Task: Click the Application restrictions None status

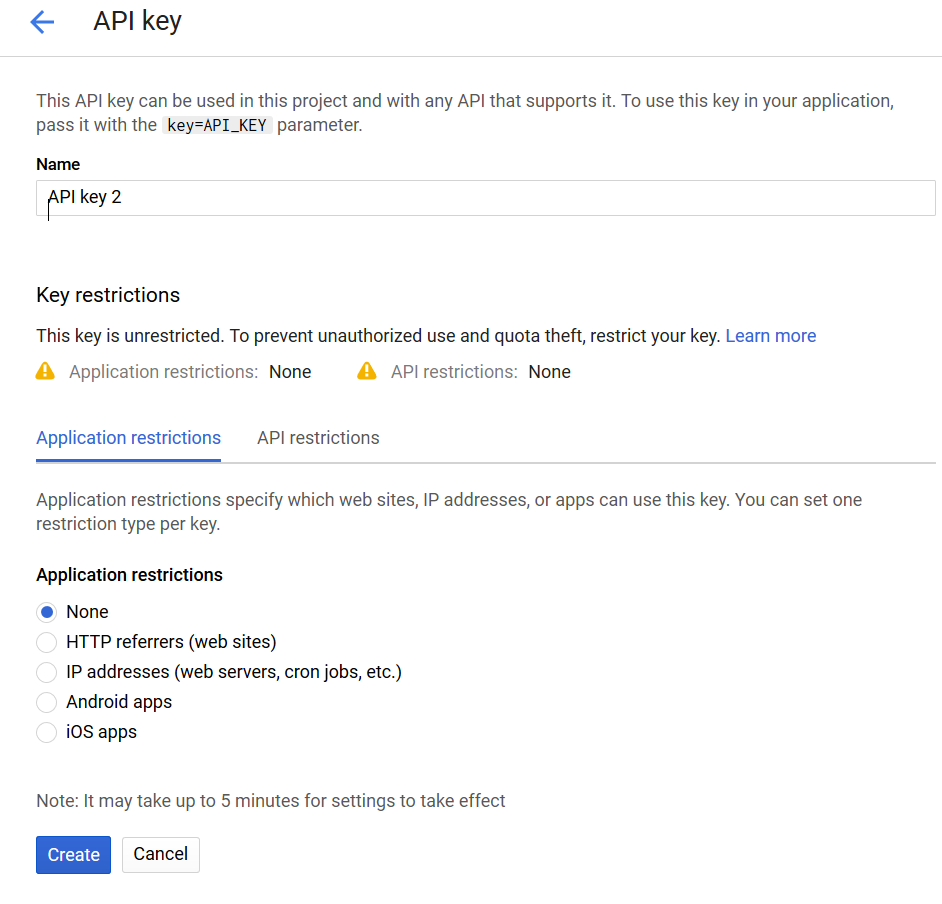Action: point(290,372)
